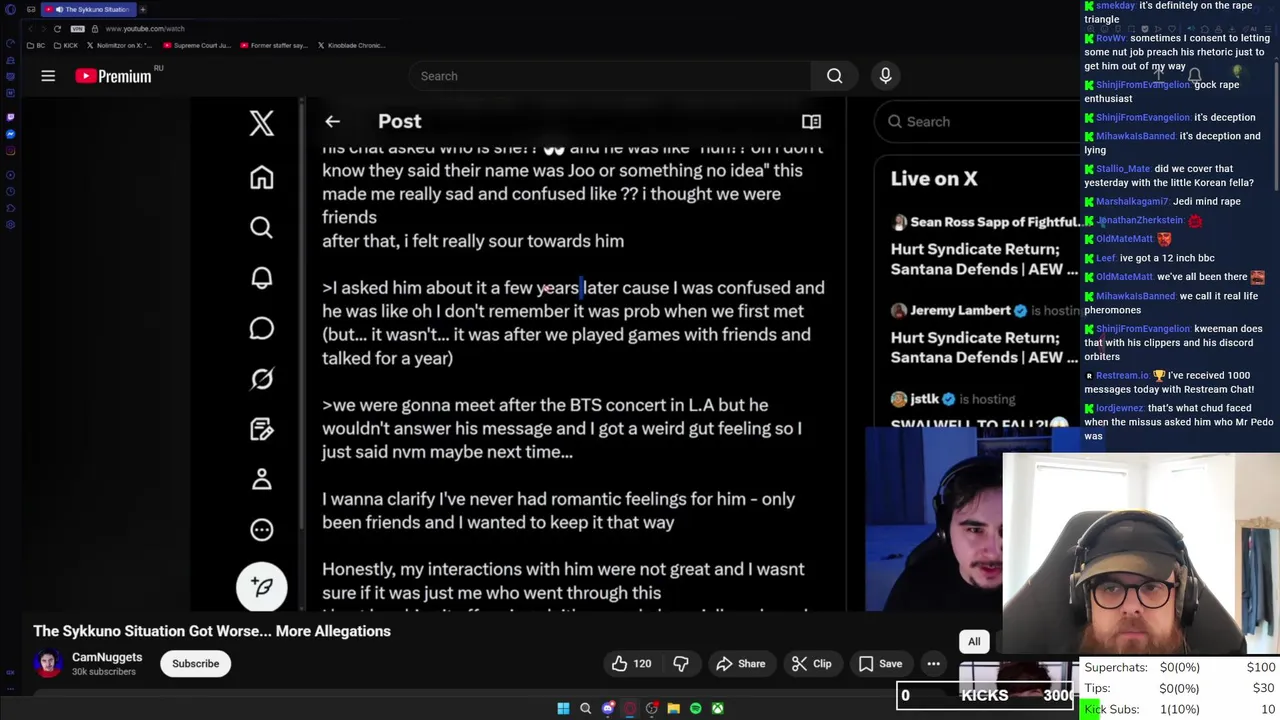Click the Opera GX logo menu
The image size is (1280, 720).
point(10,9)
